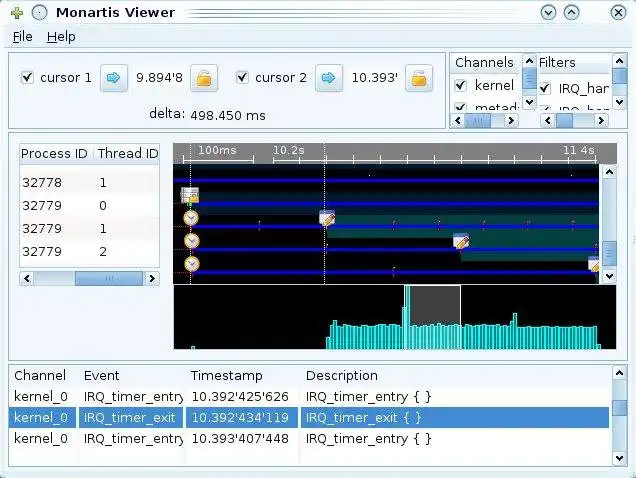Click the event list scroll up arrow
The height and width of the screenshot is (478, 636).
click(619, 372)
